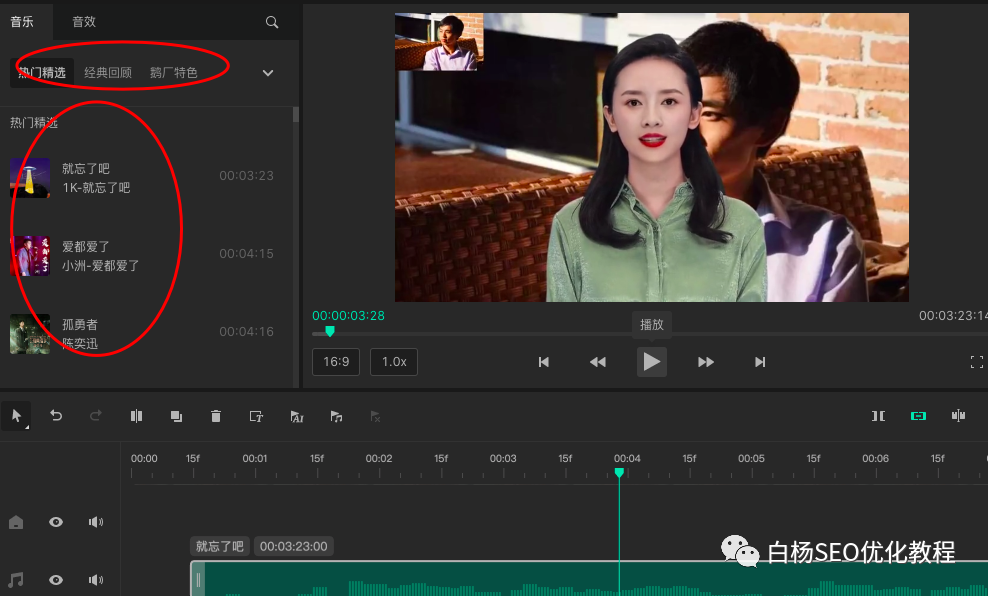Mute the music track speaker icon
This screenshot has height=596, width=988.
pos(96,580)
